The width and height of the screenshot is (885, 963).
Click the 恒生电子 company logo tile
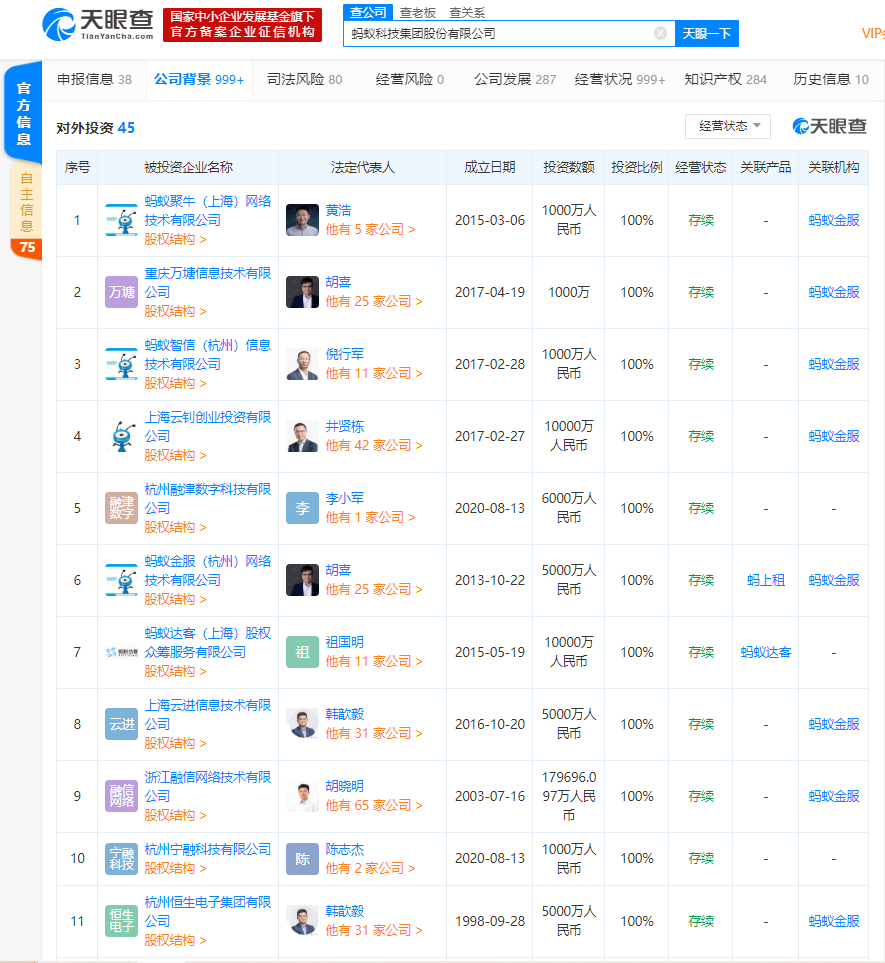click(122, 921)
